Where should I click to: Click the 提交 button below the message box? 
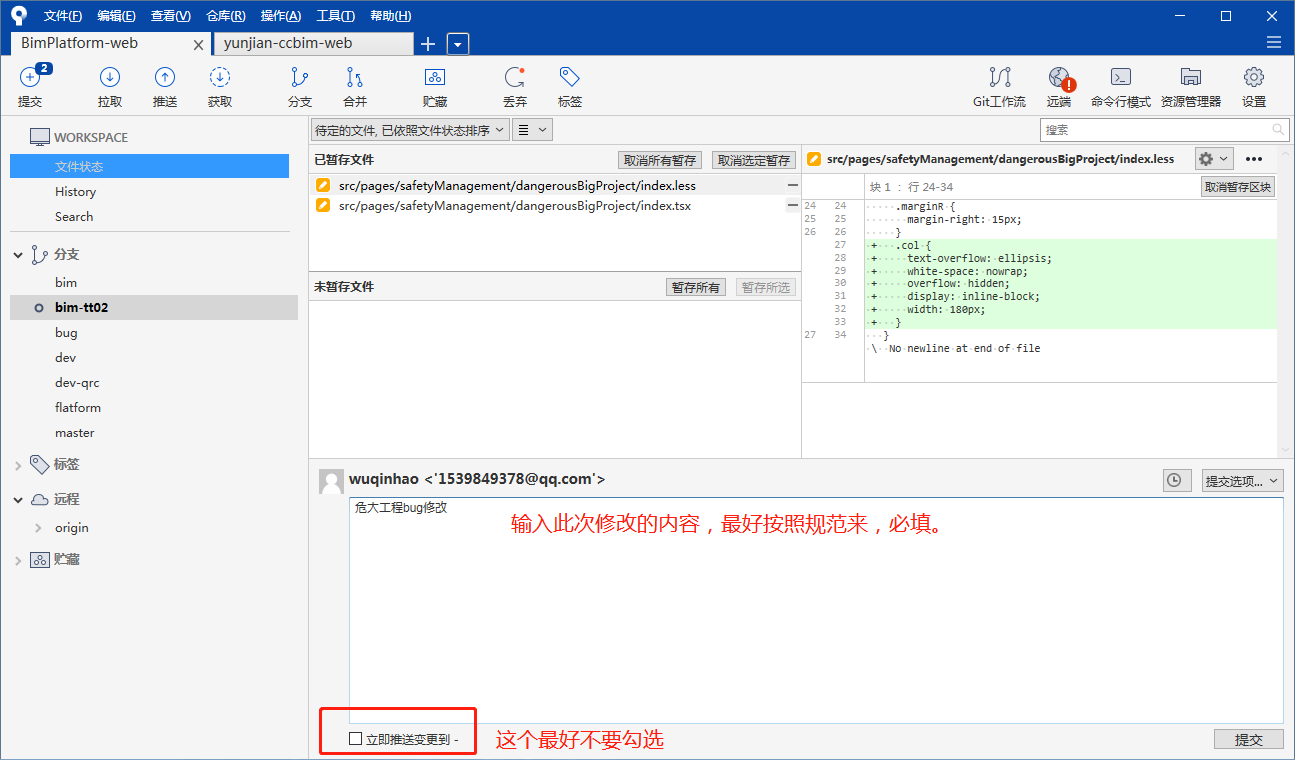tap(1249, 739)
